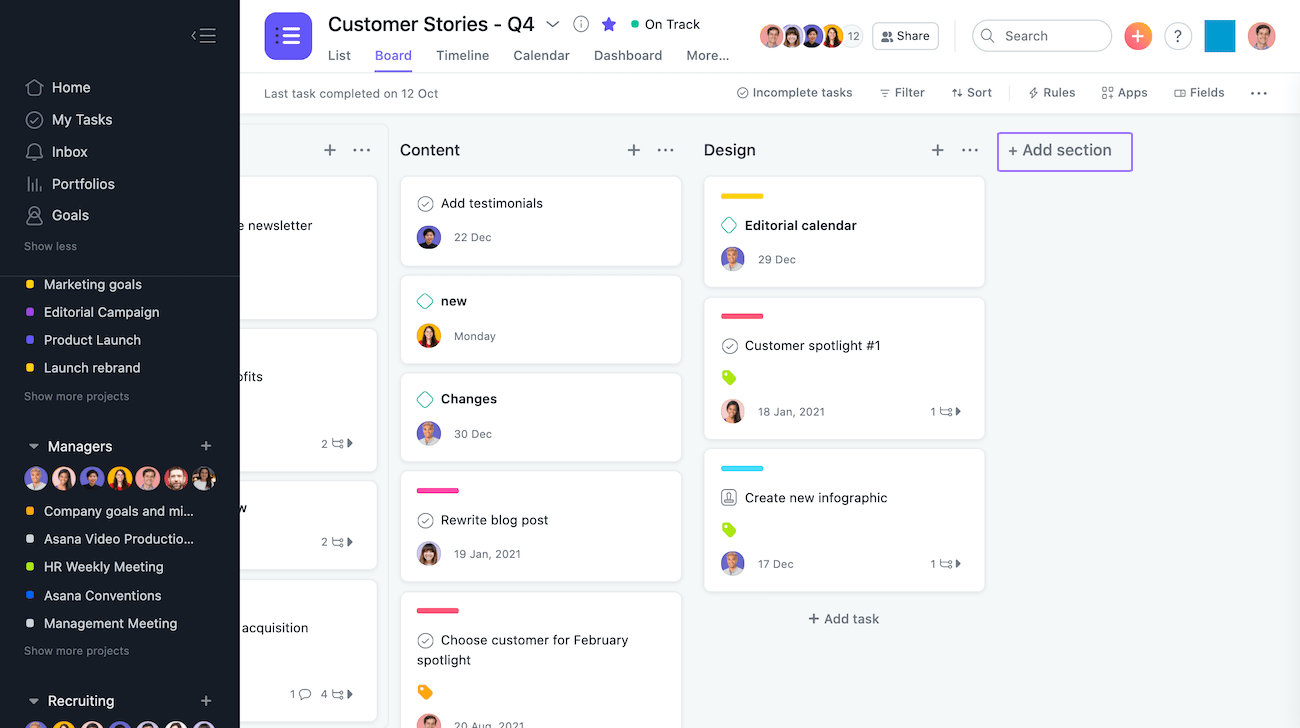This screenshot has height=728, width=1300.
Task: Mark Add testimonials task complete
Action: (425, 203)
